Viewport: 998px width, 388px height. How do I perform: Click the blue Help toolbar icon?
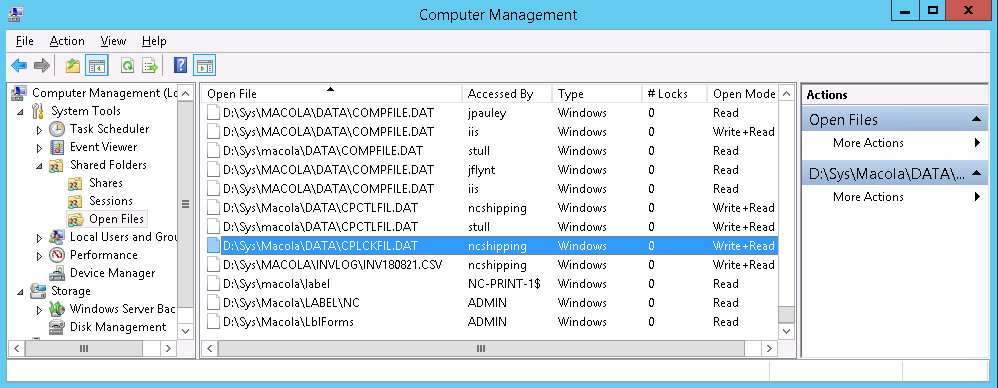coord(180,66)
